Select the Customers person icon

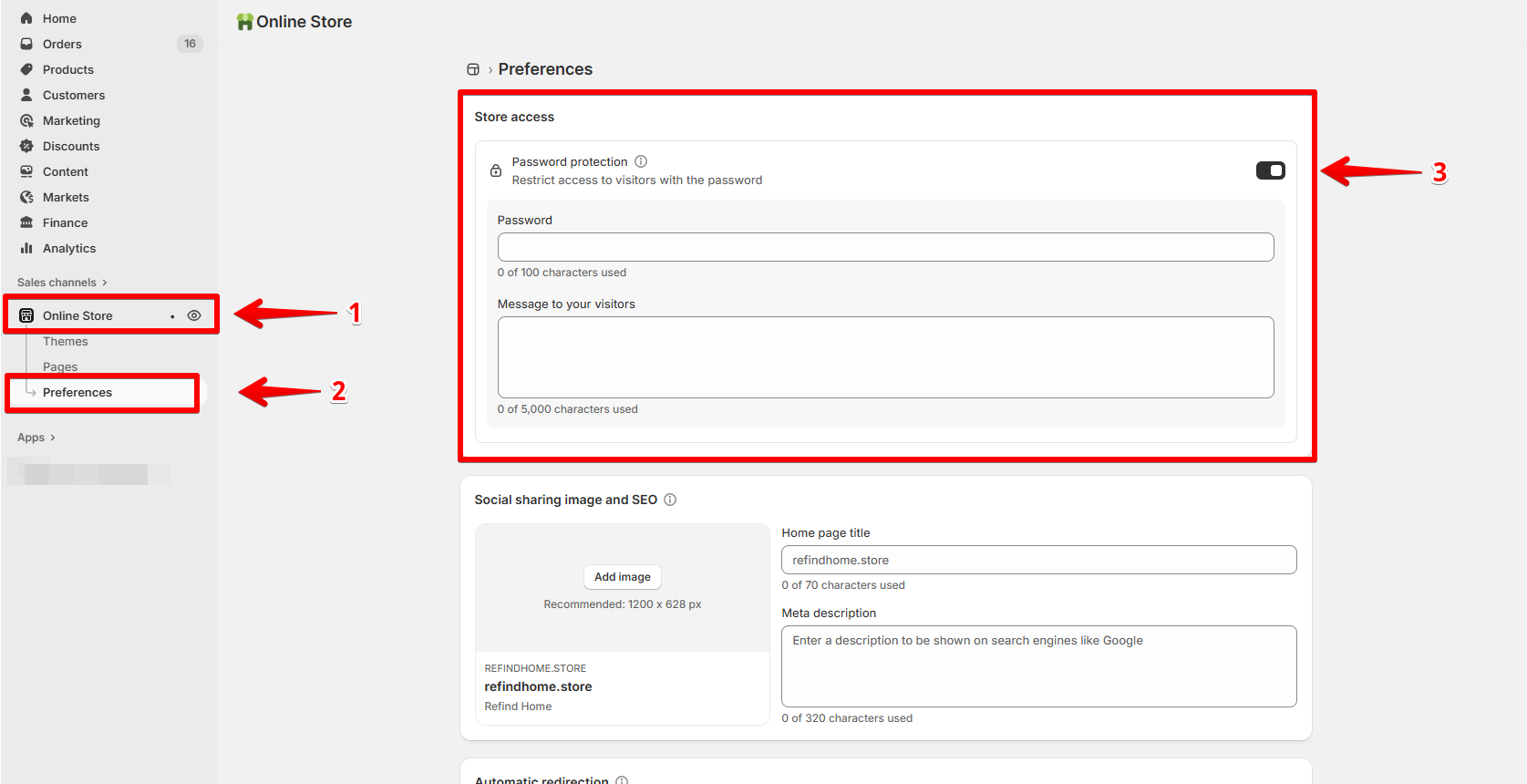coord(26,95)
